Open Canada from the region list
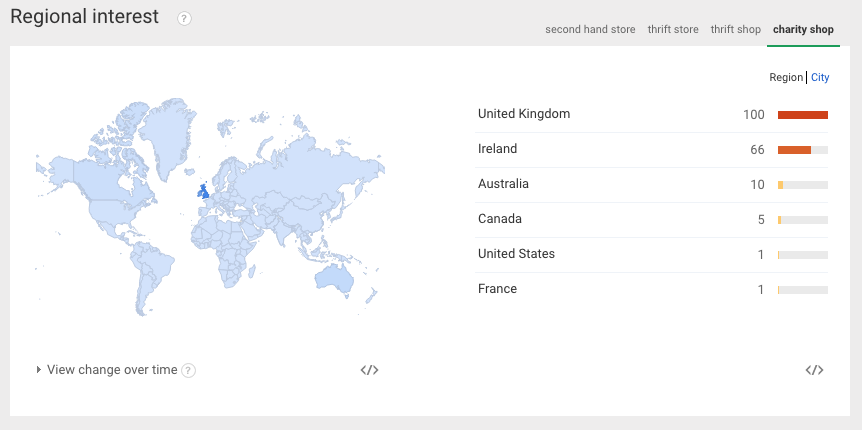This screenshot has height=430, width=862. [500, 219]
